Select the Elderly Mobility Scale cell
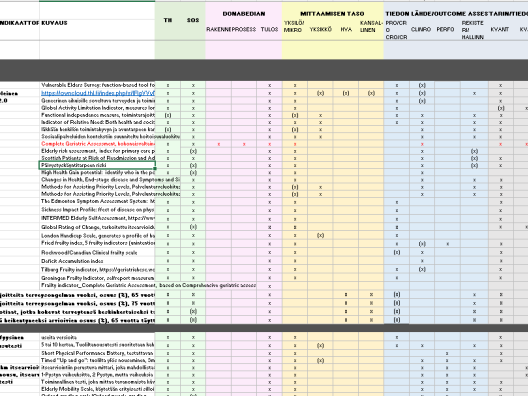This screenshot has width=528, height=396. pos(97,389)
